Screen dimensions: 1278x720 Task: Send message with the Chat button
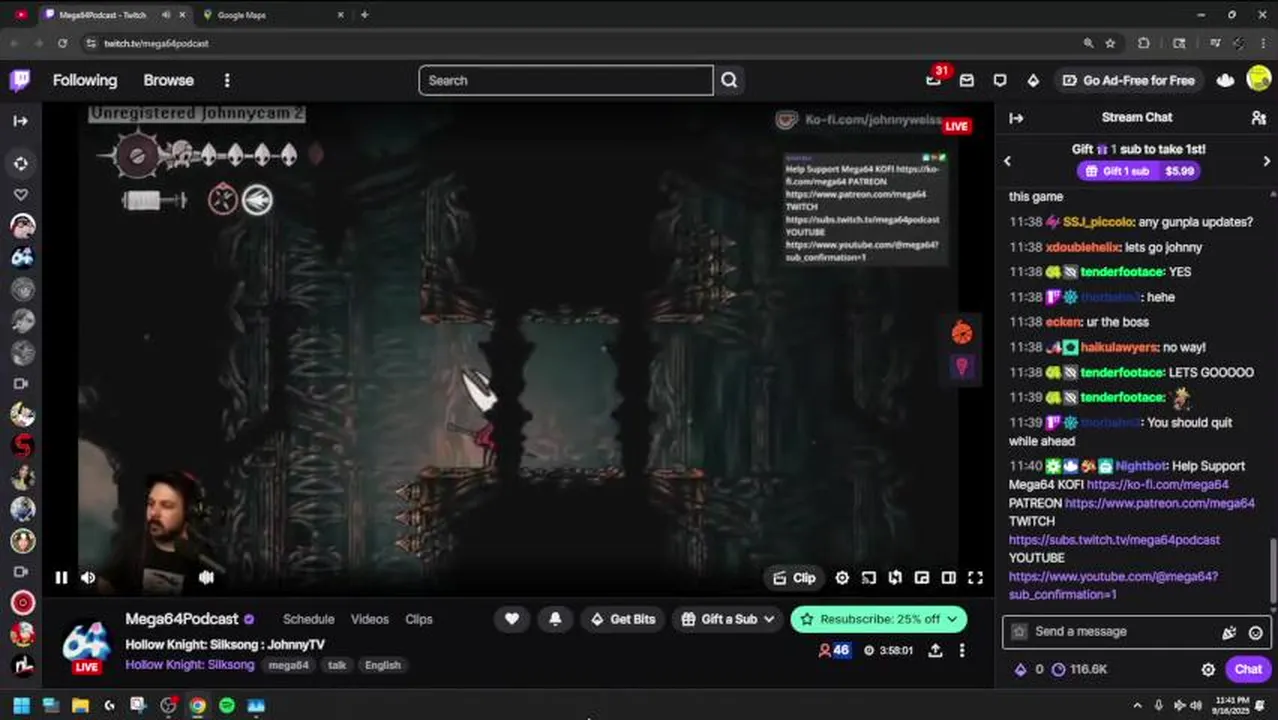tap(1248, 670)
